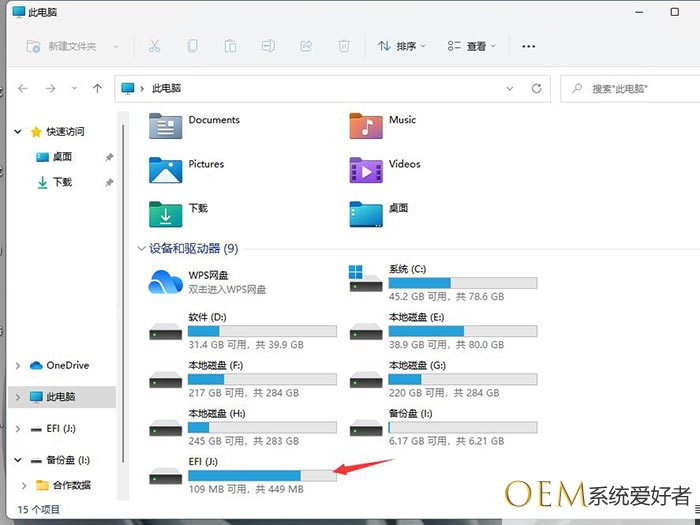Image resolution: width=700 pixels, height=525 pixels.
Task: Open the more options ellipsis menu
Action: (529, 46)
